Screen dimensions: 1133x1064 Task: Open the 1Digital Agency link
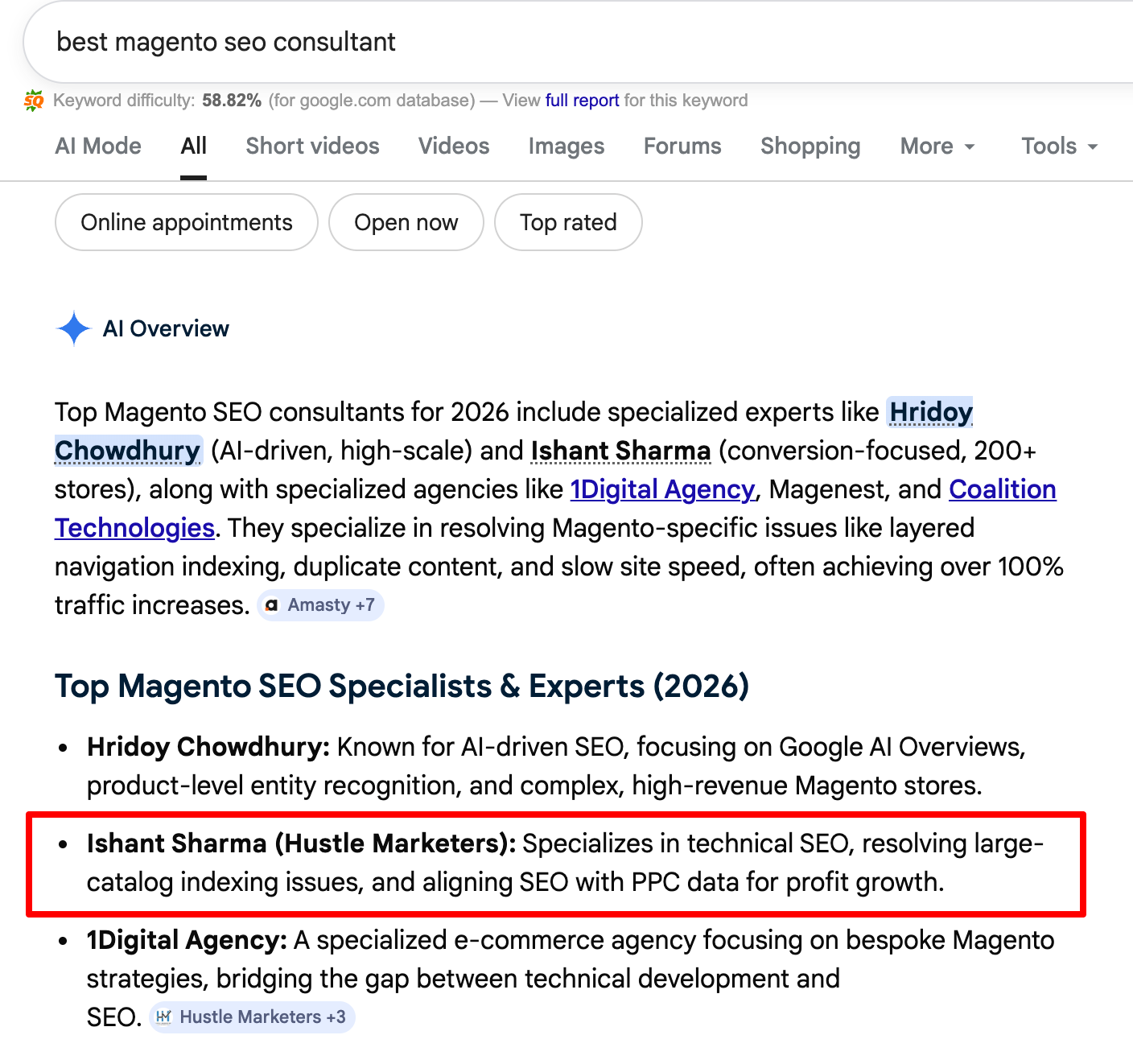[x=662, y=489]
